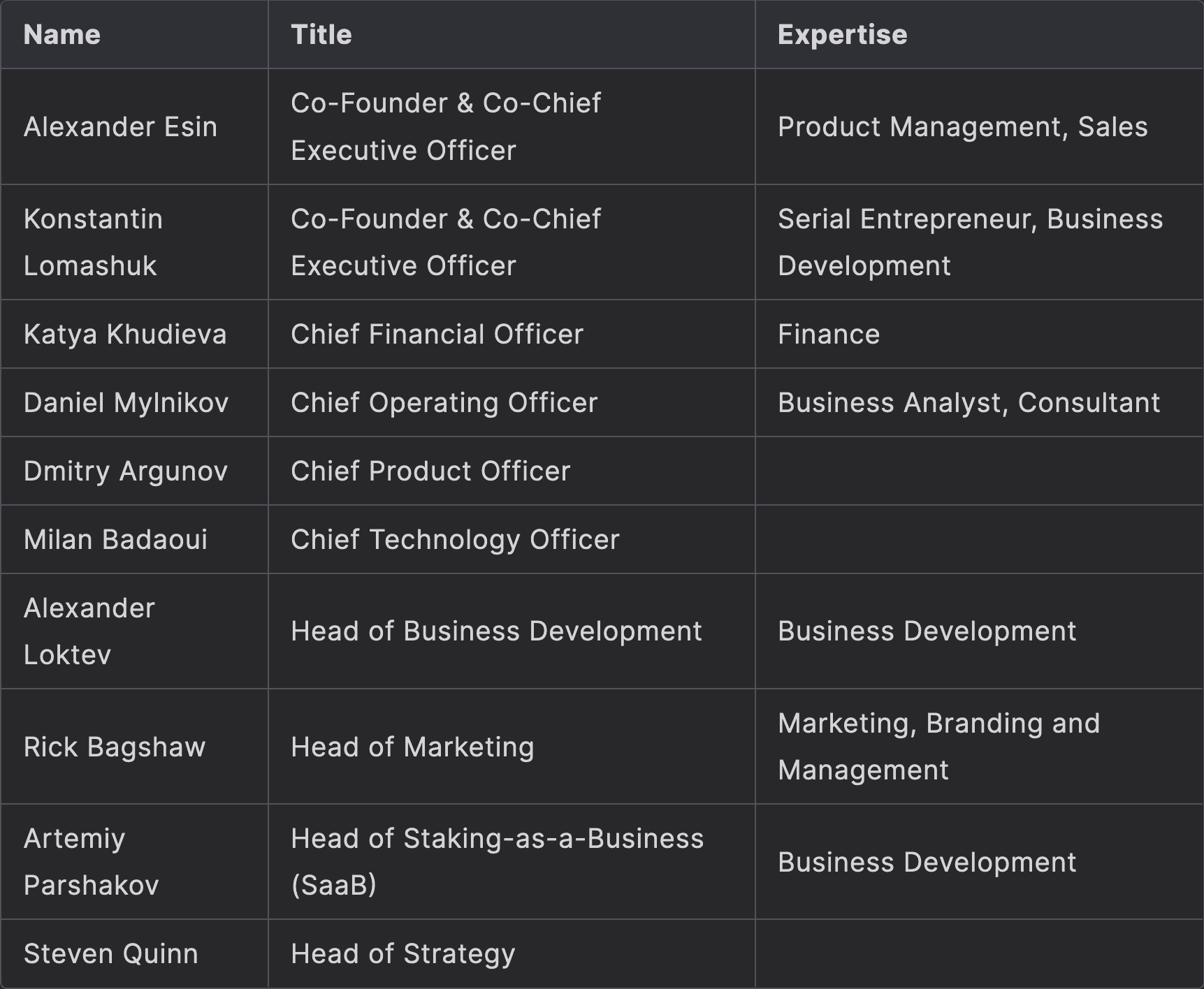Select Daniel Mylnikov's name
This screenshot has width=1204, height=989.
(x=126, y=403)
